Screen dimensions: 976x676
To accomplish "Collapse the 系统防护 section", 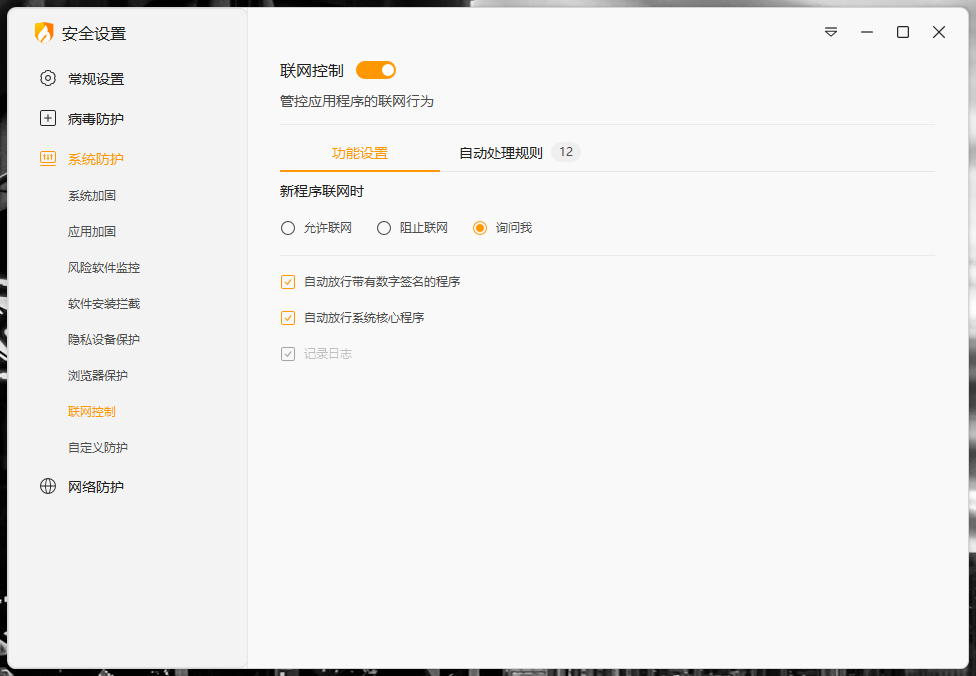I will 96,159.
